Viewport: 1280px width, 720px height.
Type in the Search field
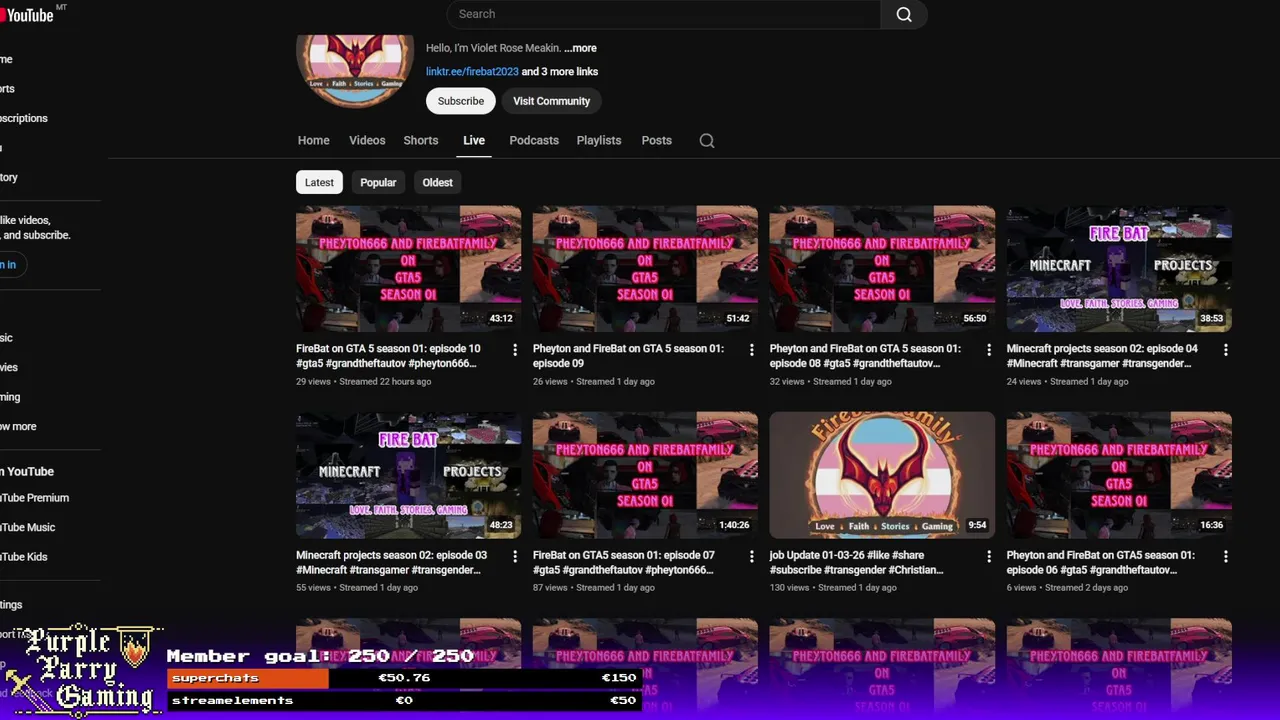pyautogui.click(x=664, y=14)
